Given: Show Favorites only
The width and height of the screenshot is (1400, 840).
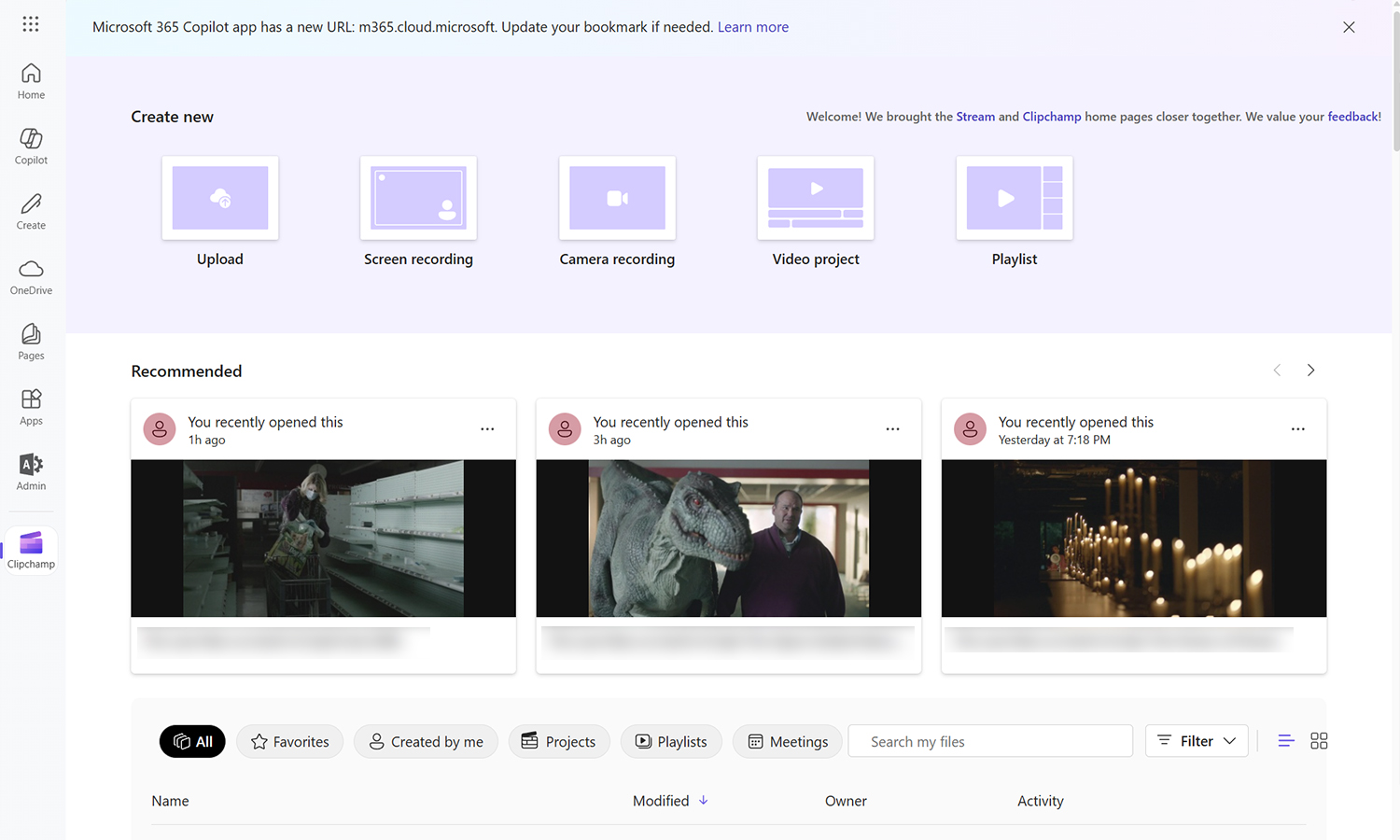Looking at the screenshot, I should click(x=289, y=741).
